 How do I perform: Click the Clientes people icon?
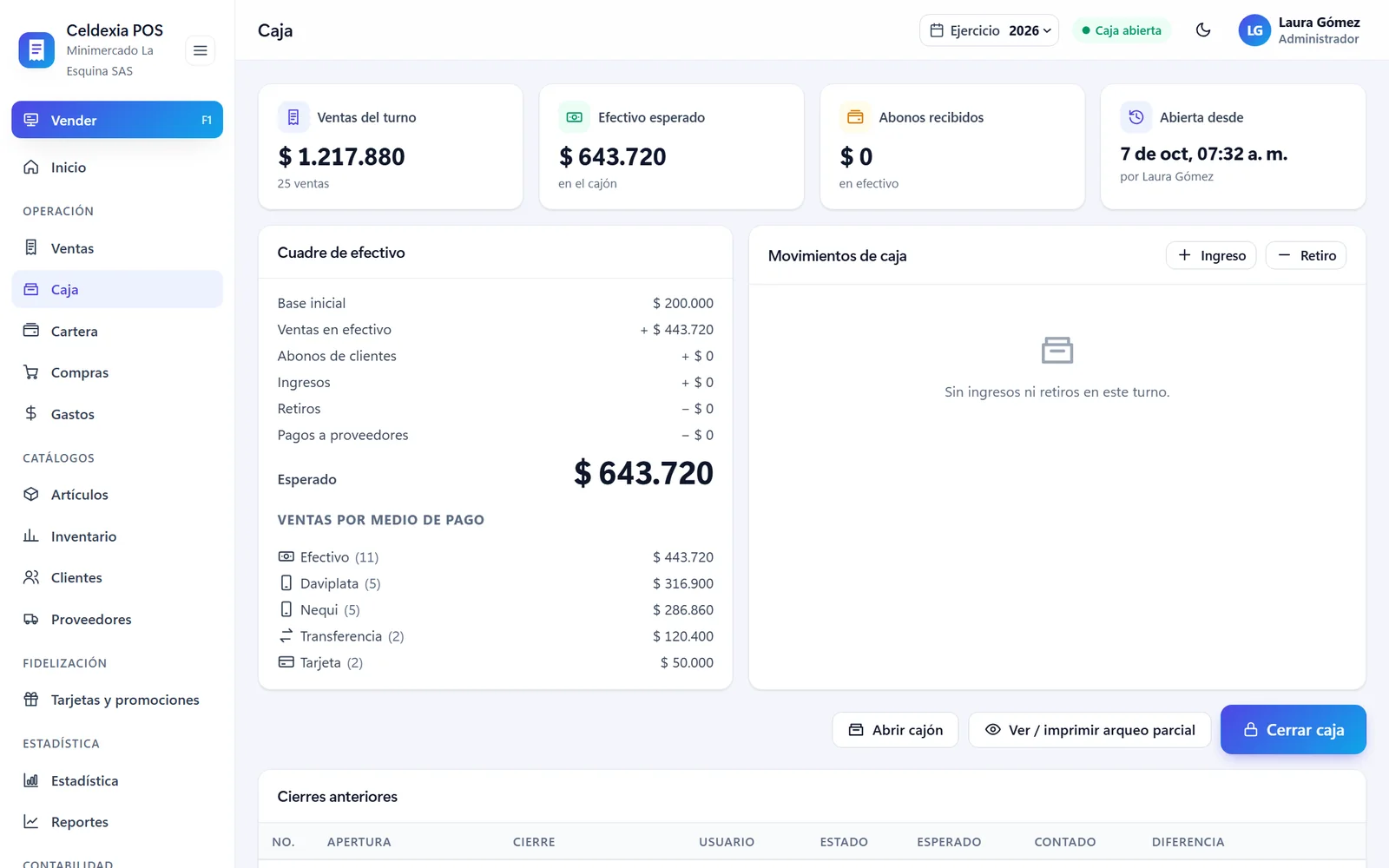point(31,577)
